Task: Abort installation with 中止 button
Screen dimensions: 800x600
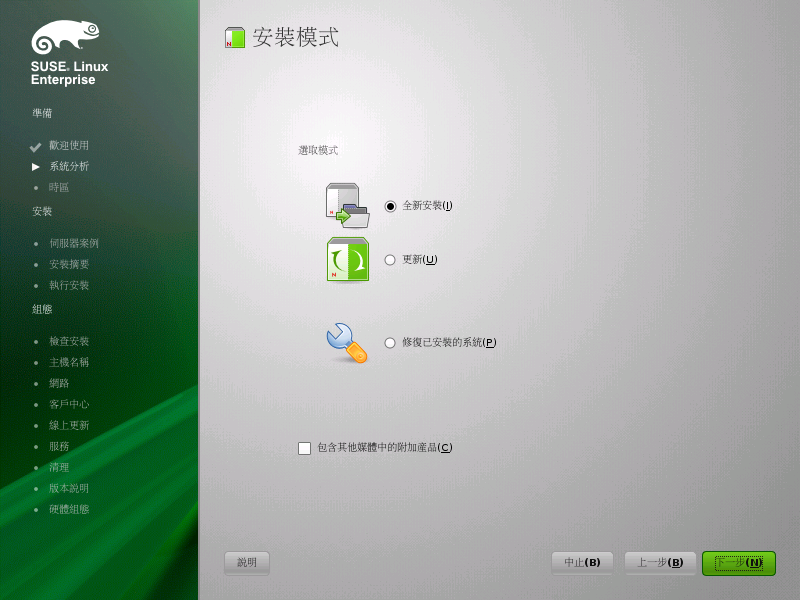Action: click(x=582, y=563)
